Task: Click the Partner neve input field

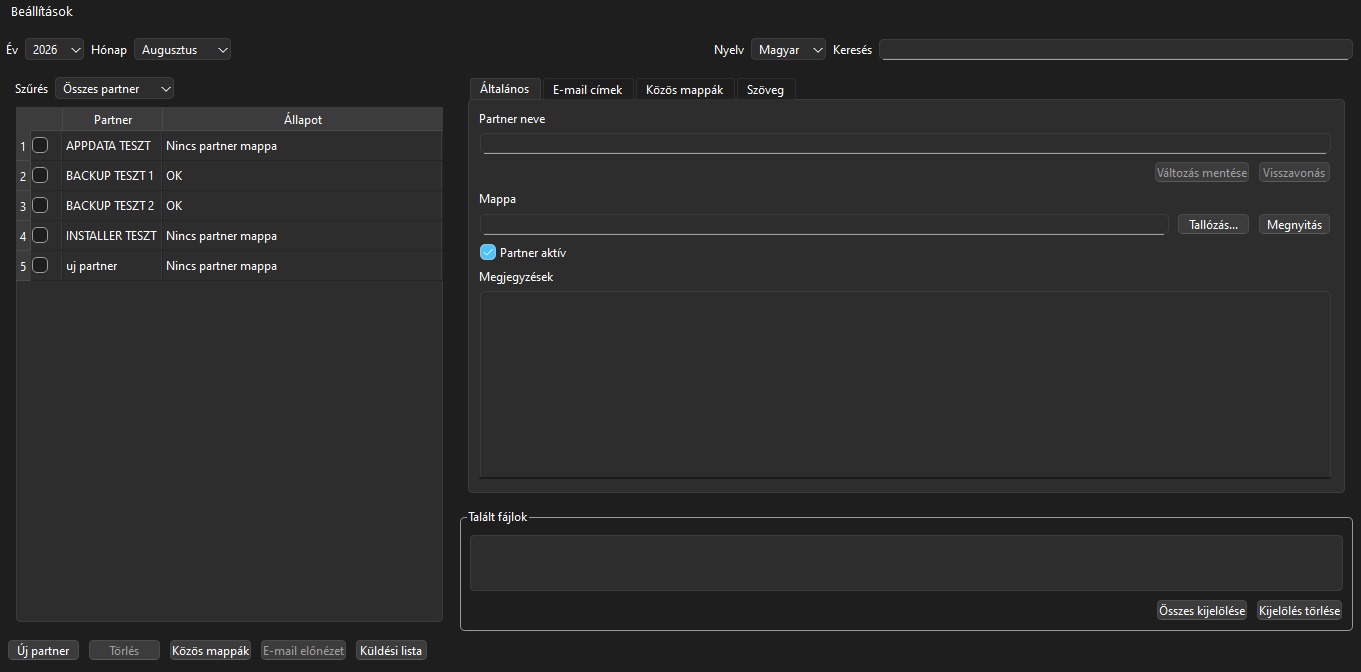Action: (905, 143)
